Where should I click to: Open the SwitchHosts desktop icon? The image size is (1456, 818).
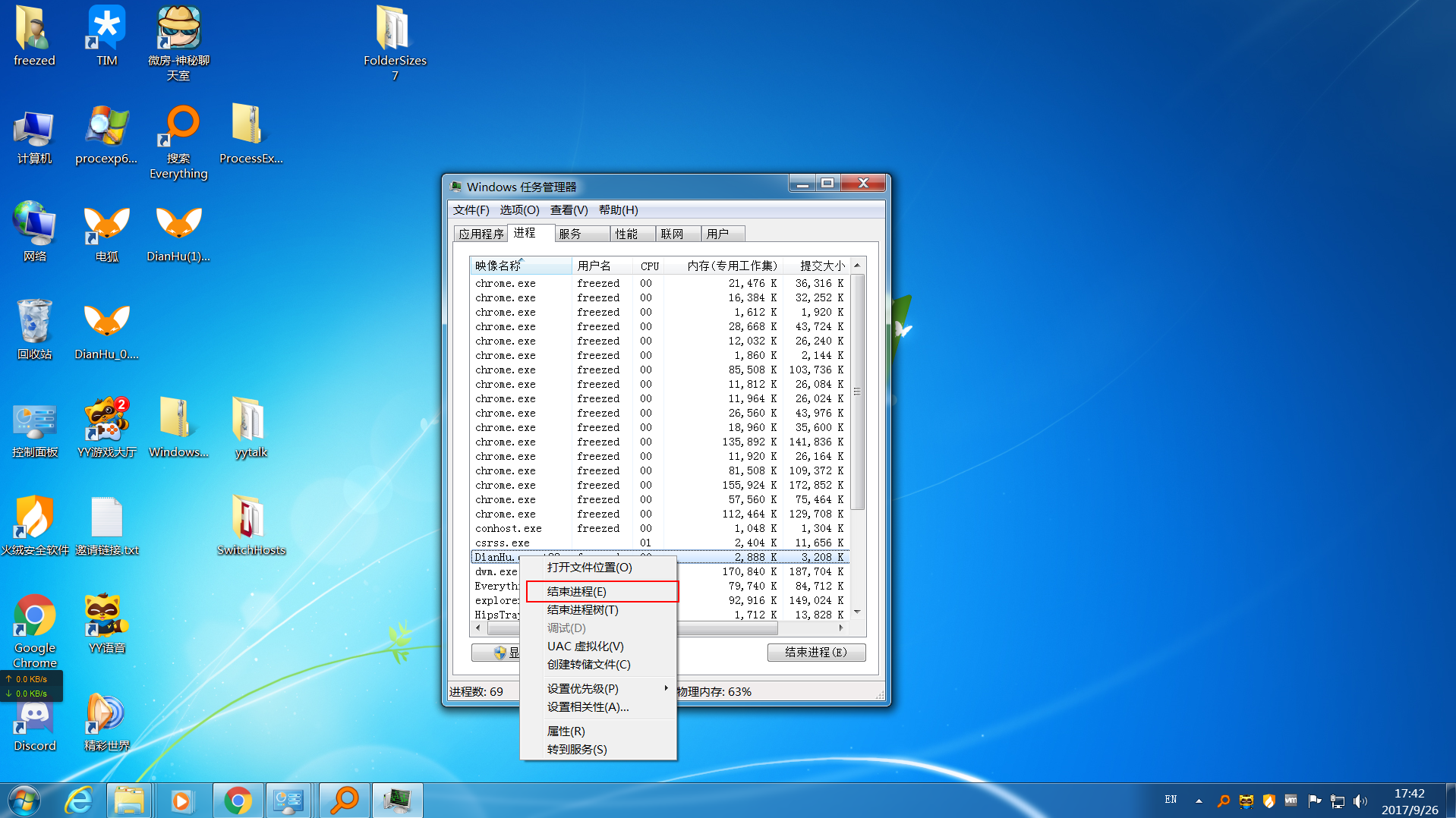click(251, 526)
